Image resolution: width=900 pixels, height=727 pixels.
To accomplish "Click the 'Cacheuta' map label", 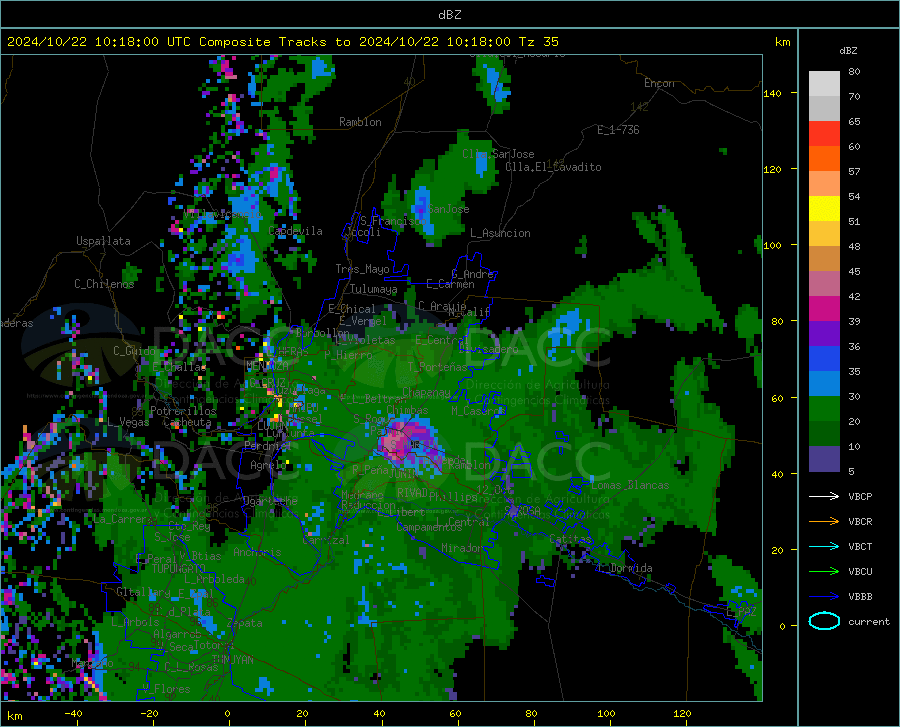I will [x=187, y=422].
